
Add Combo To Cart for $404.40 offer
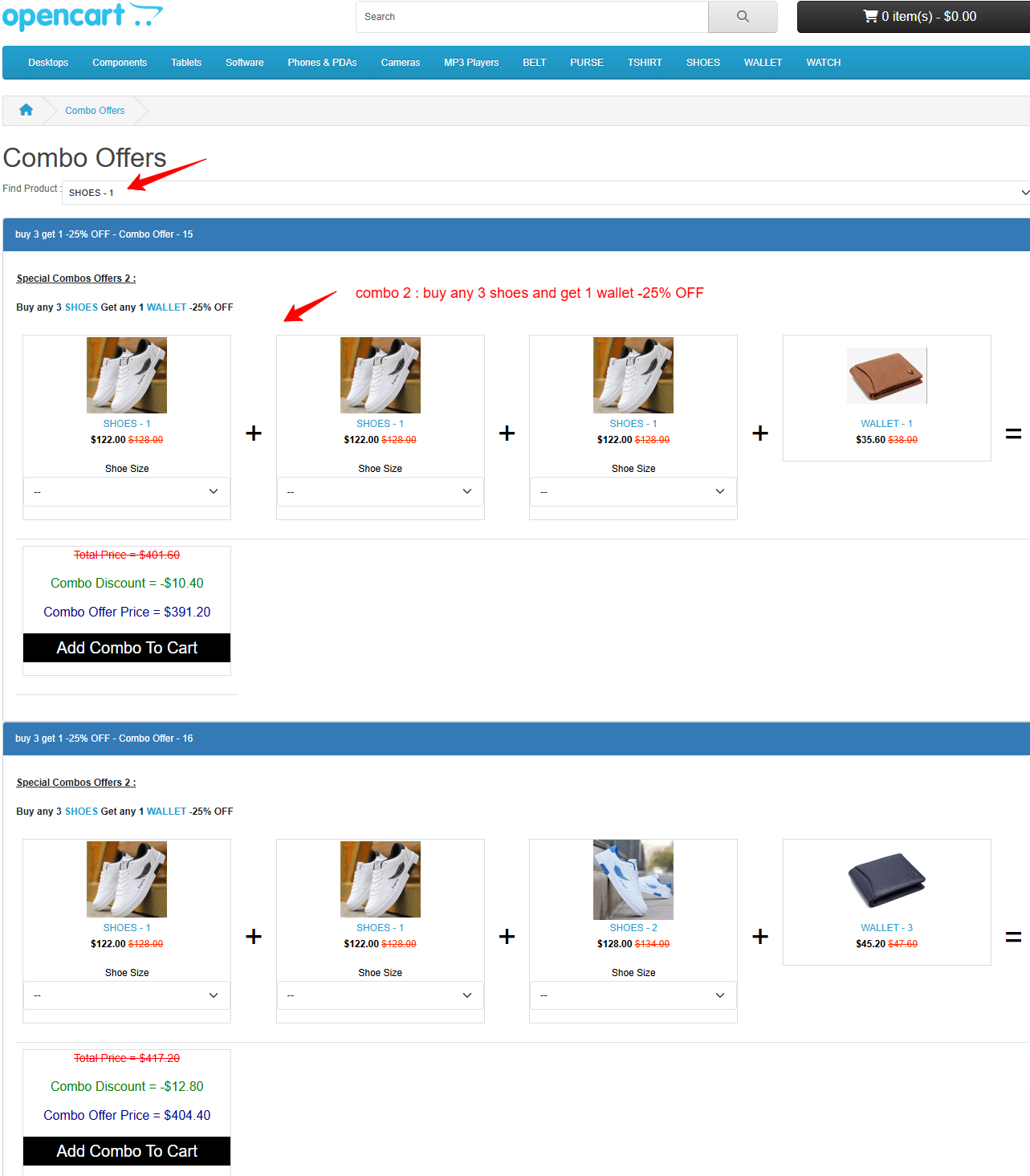click(x=127, y=1151)
